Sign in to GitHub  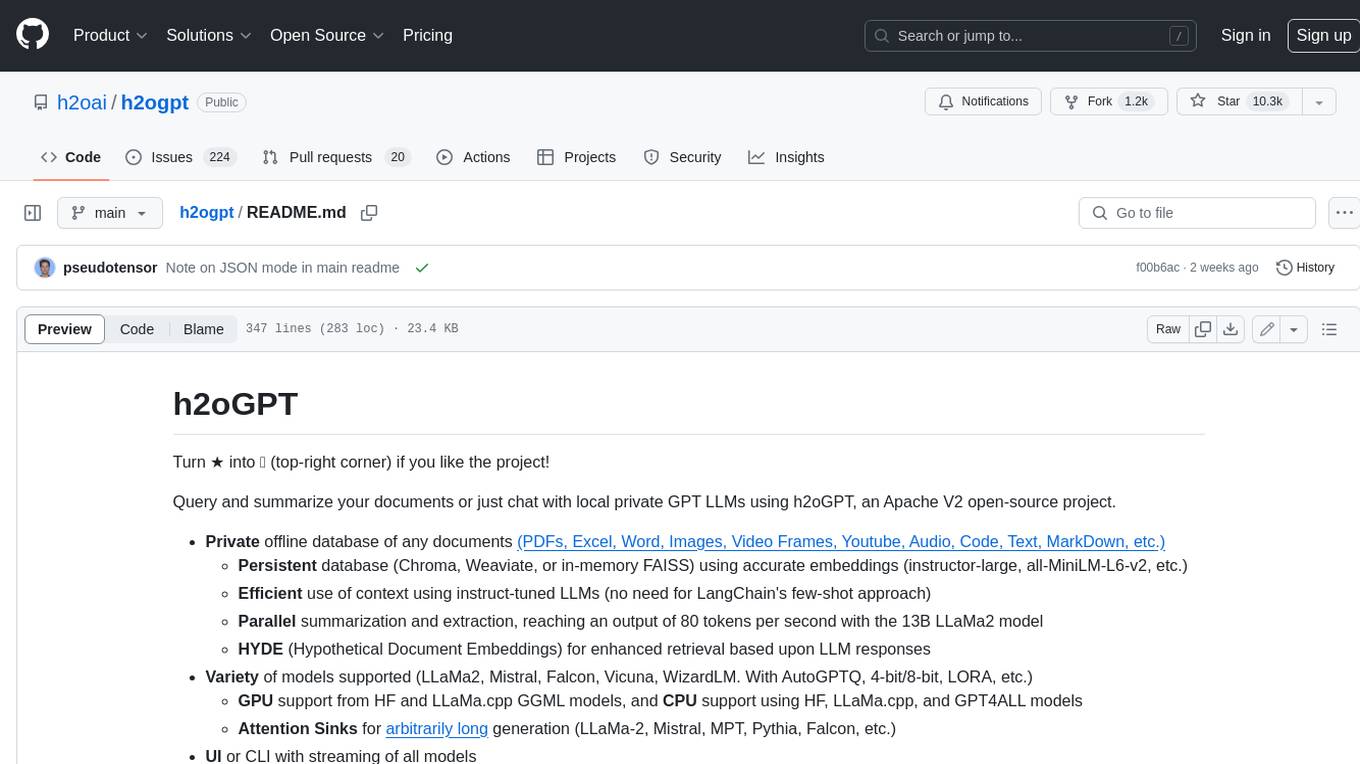click(1245, 35)
